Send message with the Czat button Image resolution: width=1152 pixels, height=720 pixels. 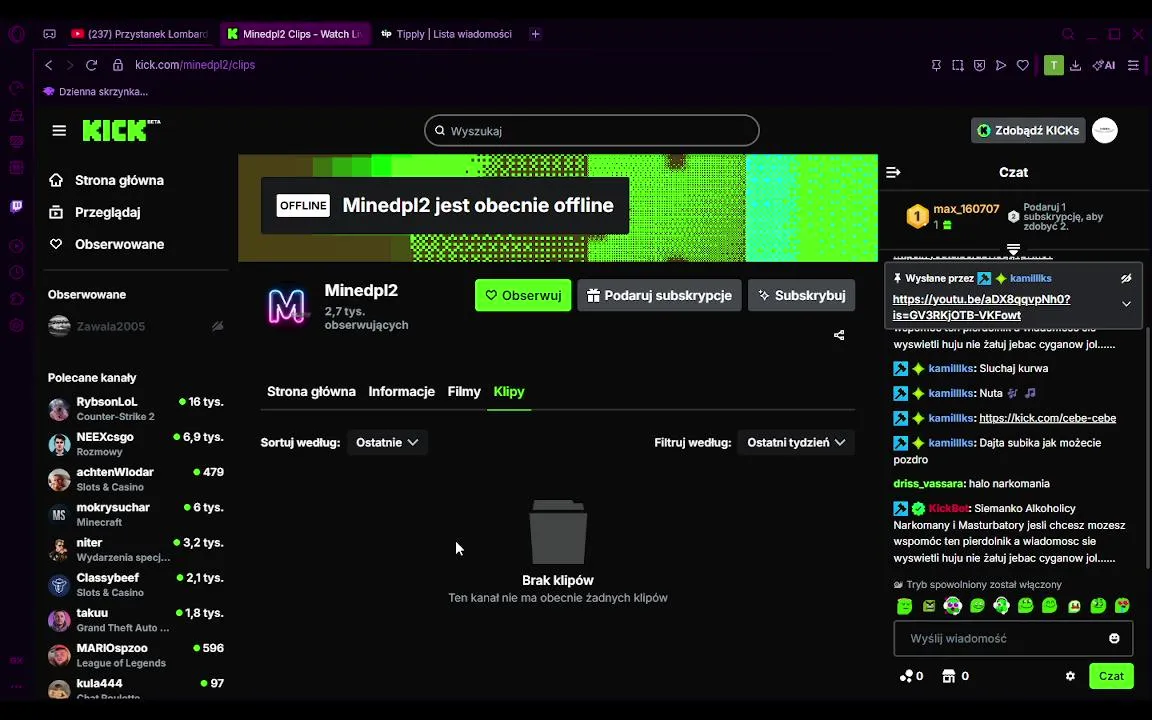pyautogui.click(x=1111, y=676)
